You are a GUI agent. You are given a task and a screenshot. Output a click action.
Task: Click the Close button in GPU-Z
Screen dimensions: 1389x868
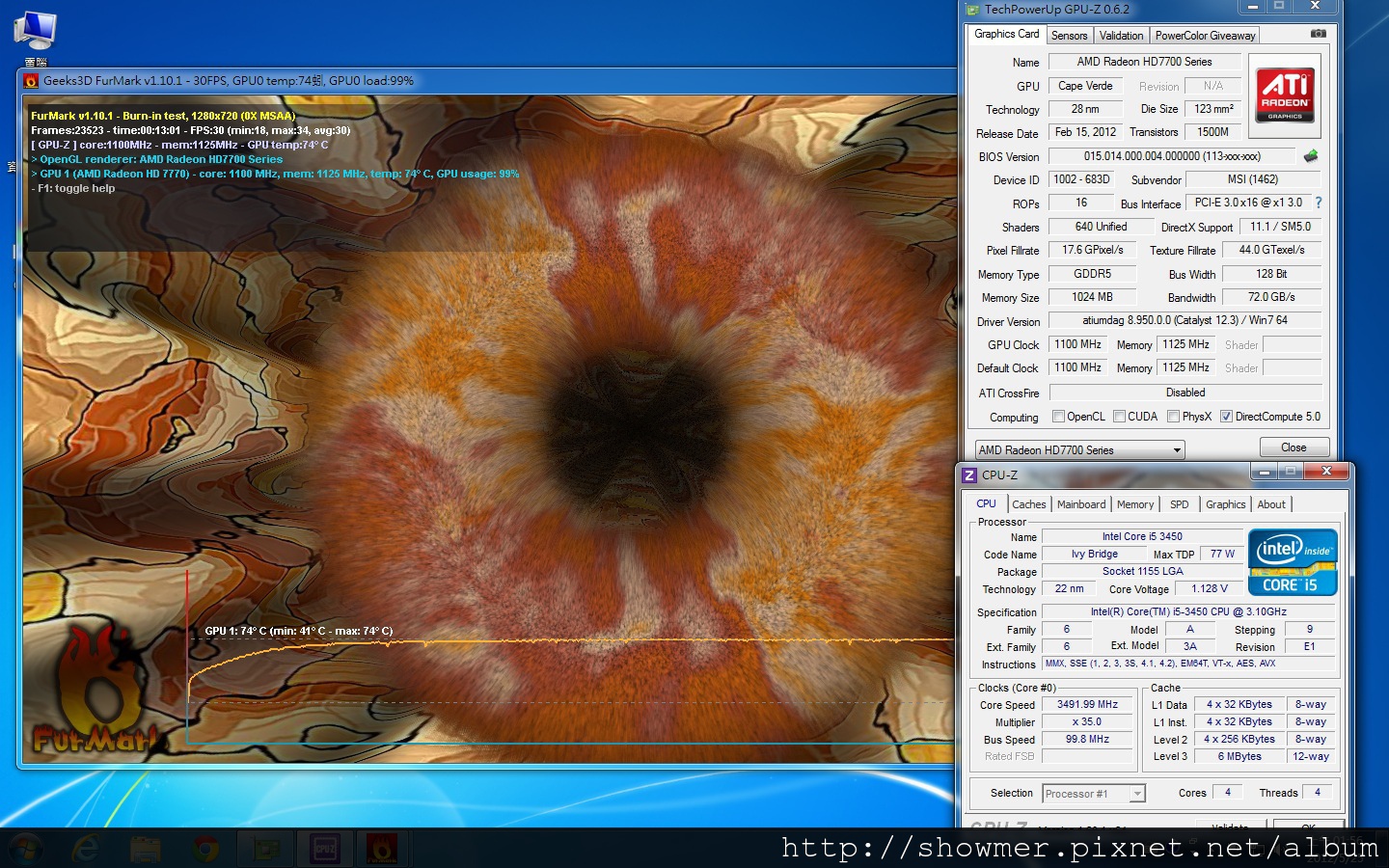[x=1294, y=448]
